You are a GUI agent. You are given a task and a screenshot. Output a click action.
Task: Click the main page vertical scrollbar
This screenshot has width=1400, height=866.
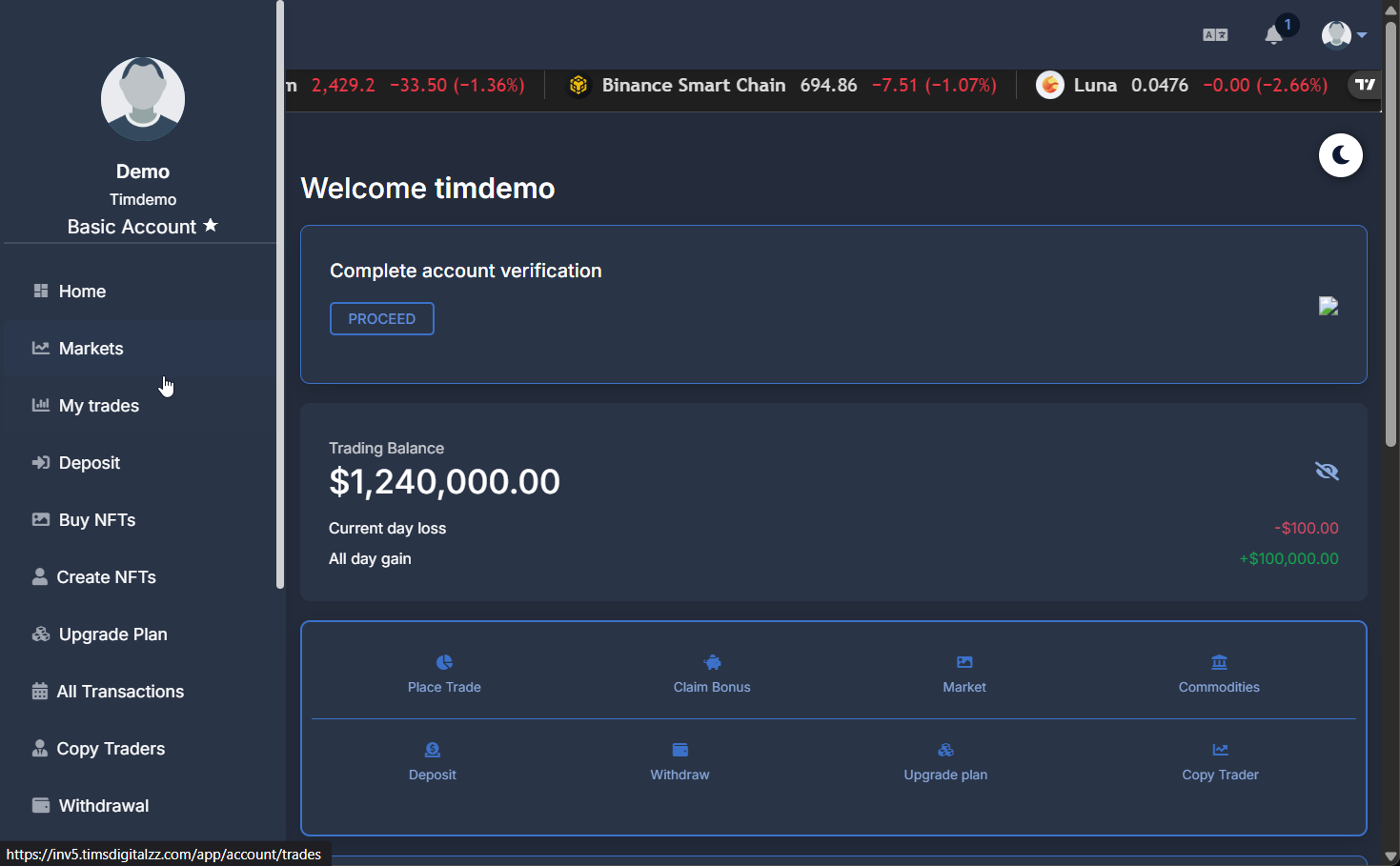tap(1391, 233)
